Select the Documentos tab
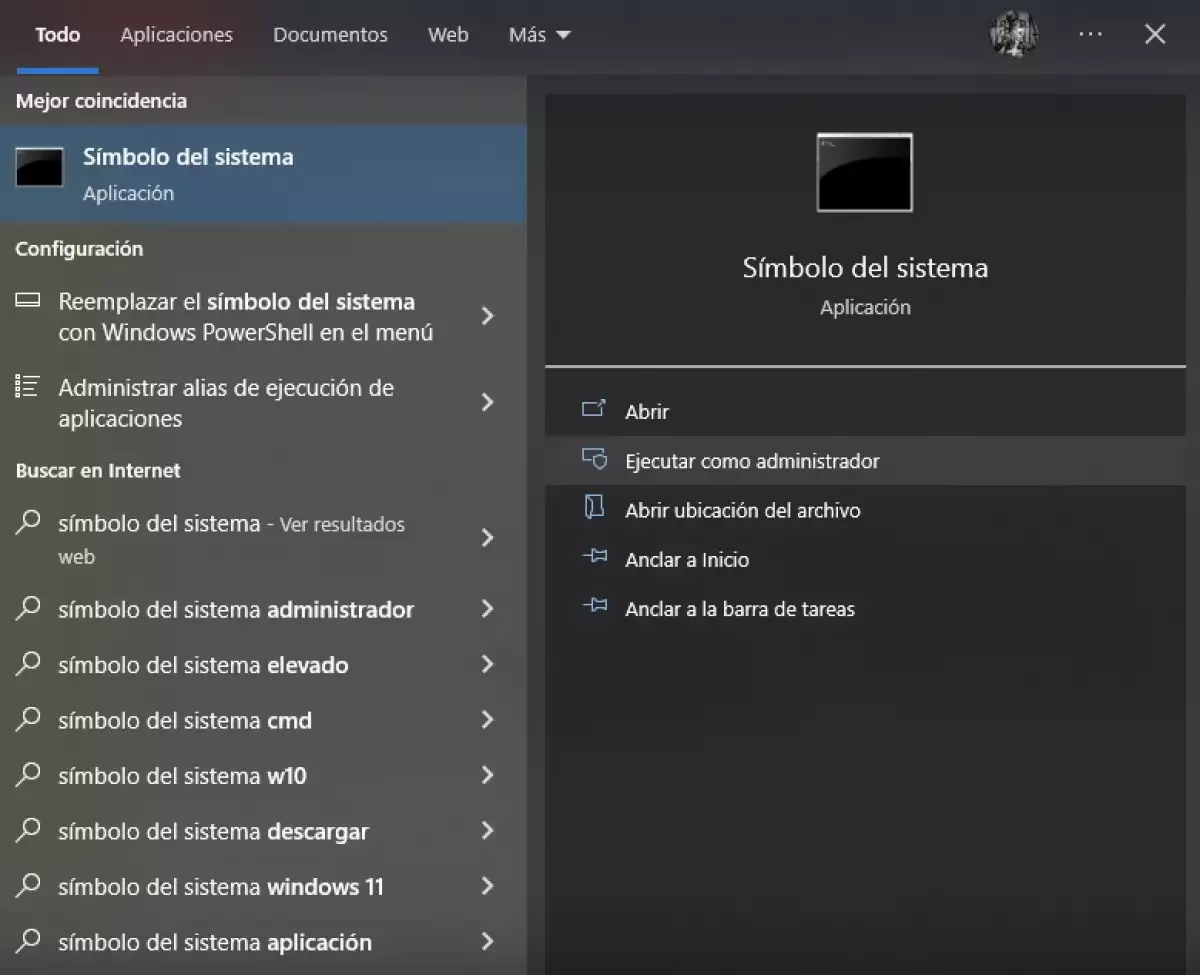Screen dimensions: 1200x975 coord(330,35)
